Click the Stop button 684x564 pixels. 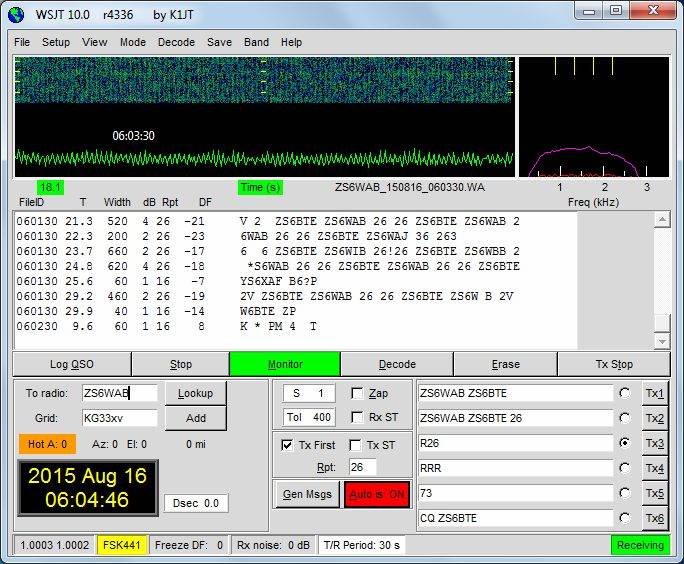[x=181, y=364]
